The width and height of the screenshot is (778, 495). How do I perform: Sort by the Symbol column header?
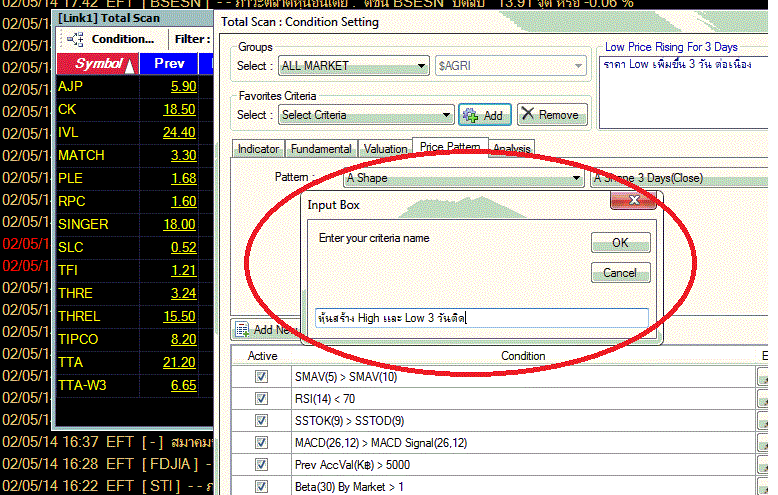[x=98, y=63]
